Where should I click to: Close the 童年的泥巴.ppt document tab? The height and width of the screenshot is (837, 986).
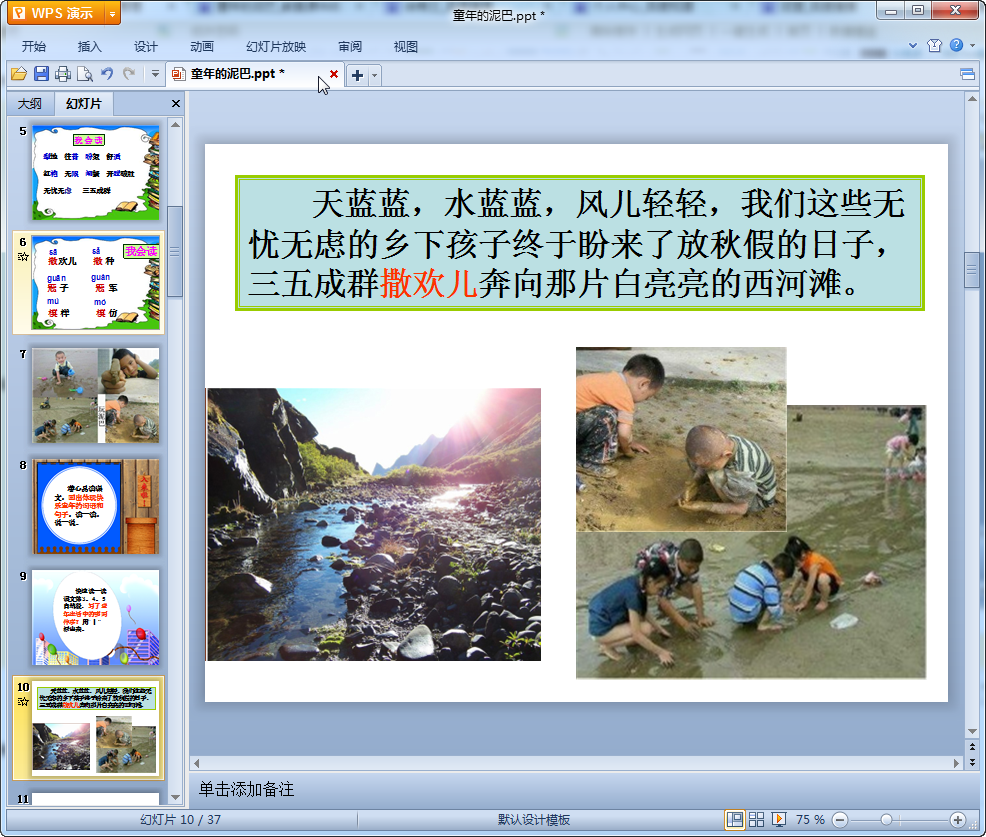334,74
